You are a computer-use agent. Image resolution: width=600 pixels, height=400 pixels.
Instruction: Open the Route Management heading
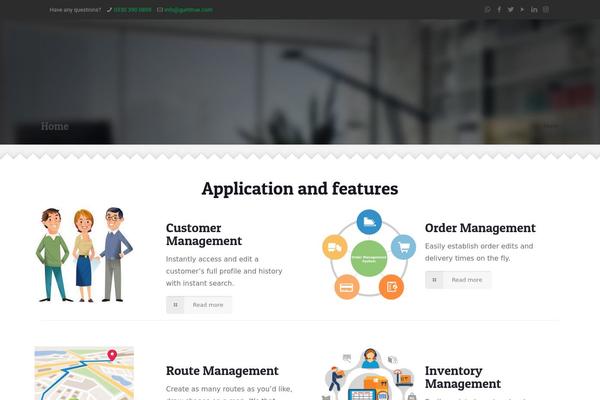tap(222, 371)
